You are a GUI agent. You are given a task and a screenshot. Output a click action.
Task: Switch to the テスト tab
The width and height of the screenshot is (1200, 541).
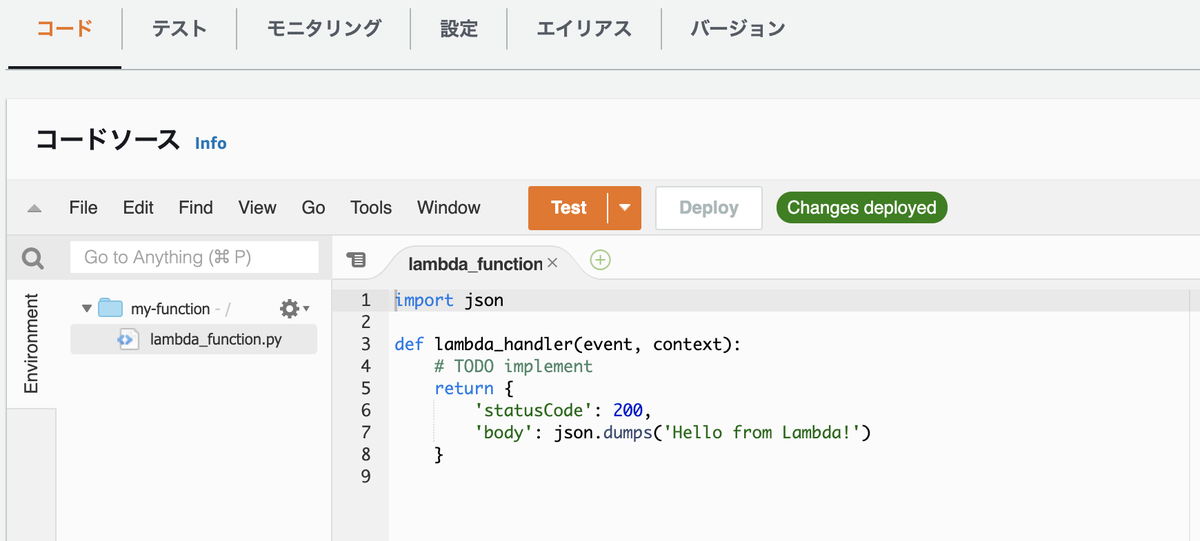click(x=179, y=29)
